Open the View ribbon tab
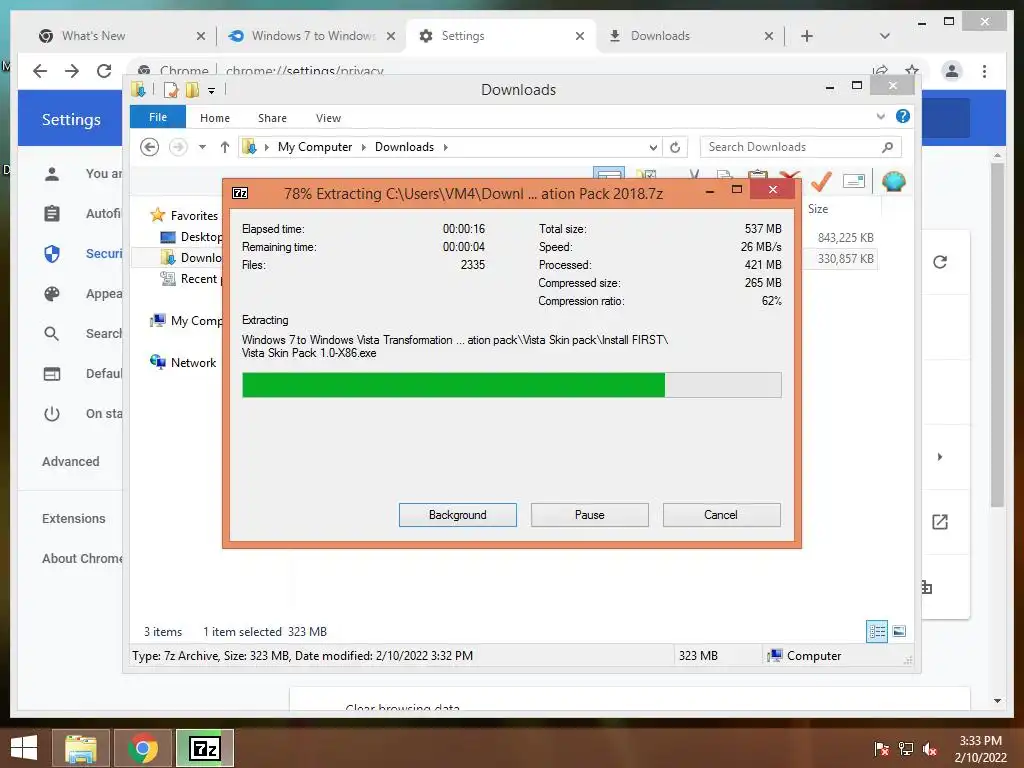The width and height of the screenshot is (1024, 768). coord(328,118)
